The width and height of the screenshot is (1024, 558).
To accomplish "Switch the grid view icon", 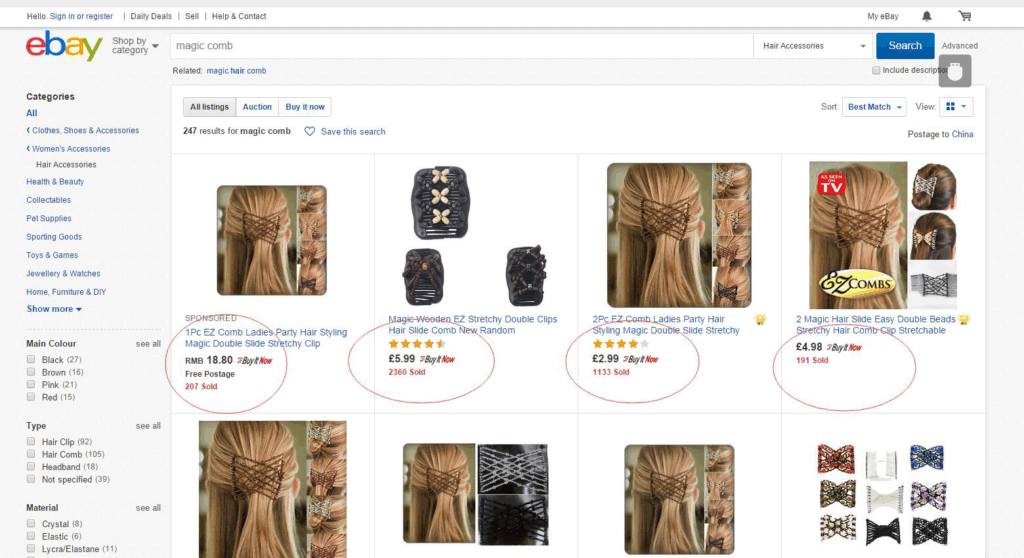I will point(951,107).
